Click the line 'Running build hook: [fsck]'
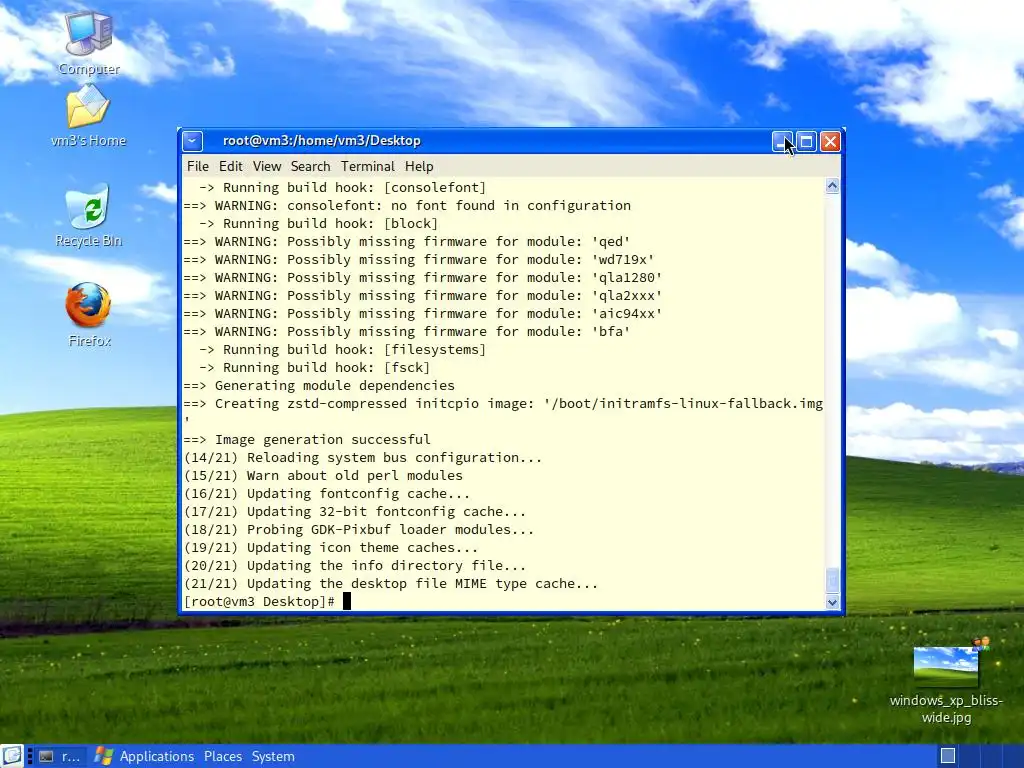 tap(314, 368)
